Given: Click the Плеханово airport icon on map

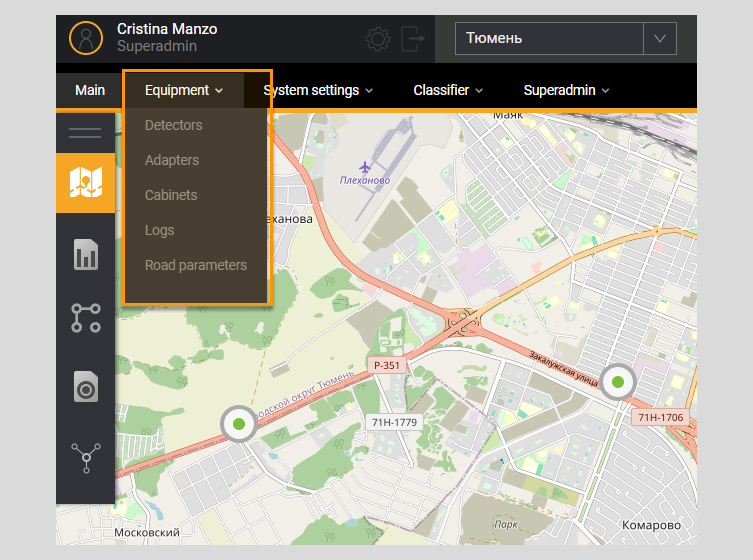Looking at the screenshot, I should 365,167.
